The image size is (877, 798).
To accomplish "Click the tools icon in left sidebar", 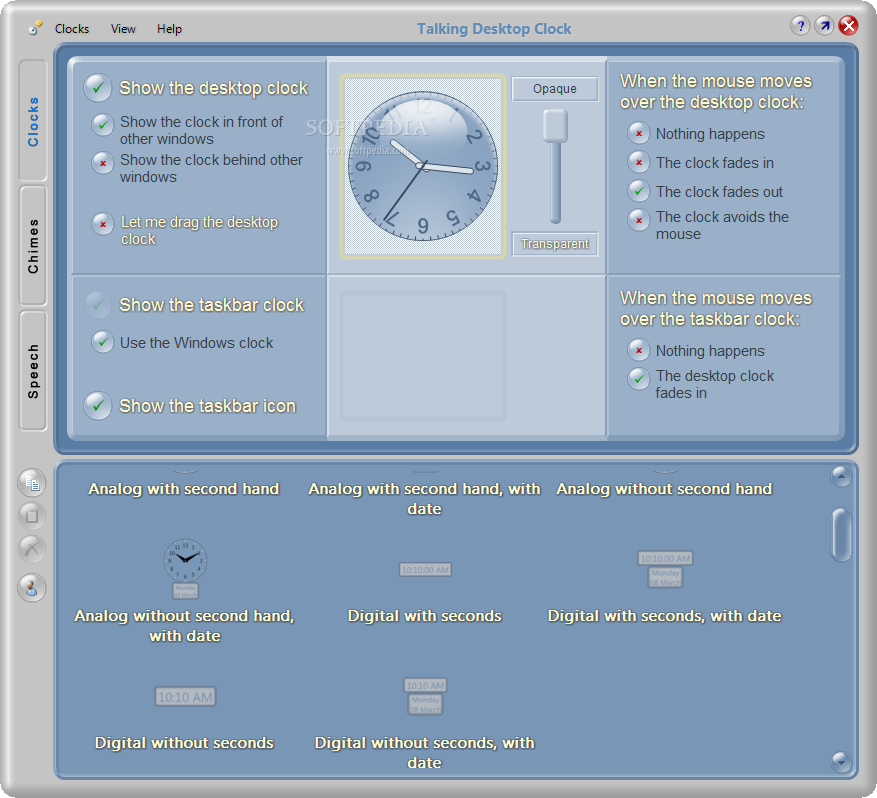I will click(32, 548).
